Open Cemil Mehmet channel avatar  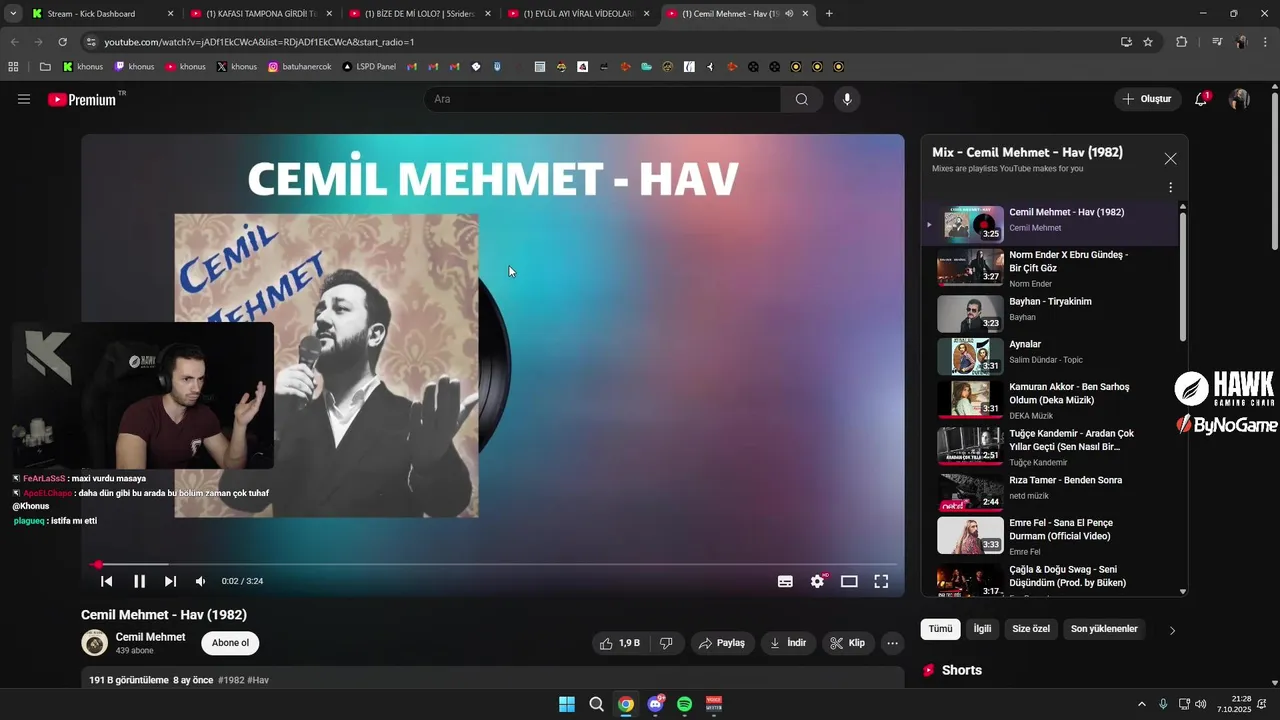click(94, 643)
